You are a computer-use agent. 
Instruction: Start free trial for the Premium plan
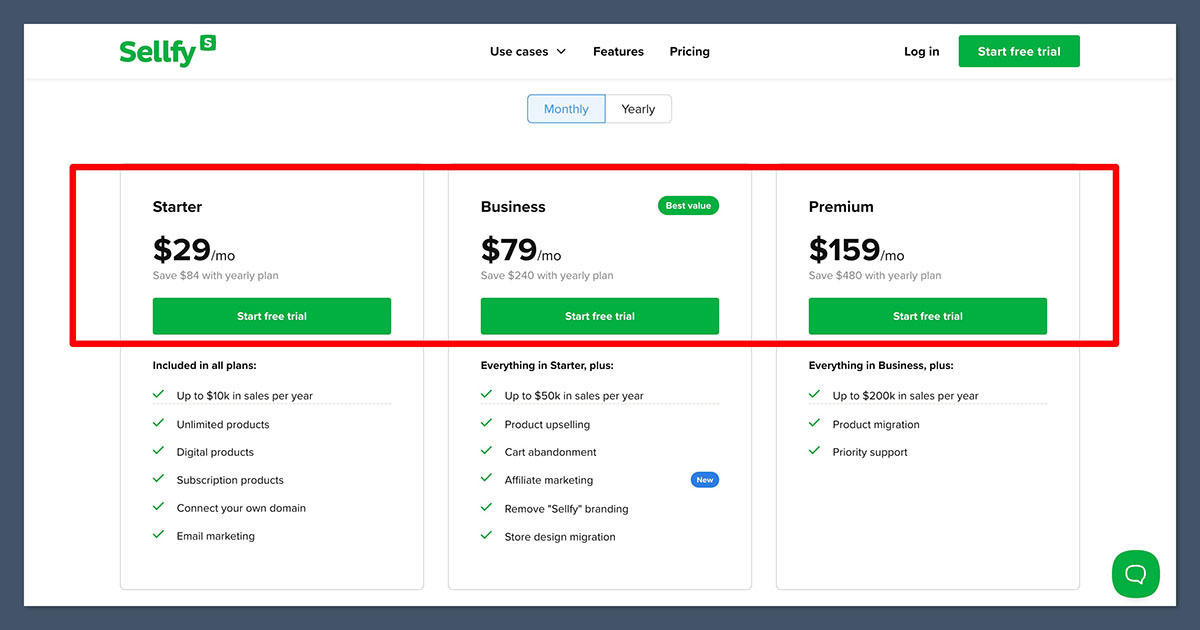click(x=927, y=315)
